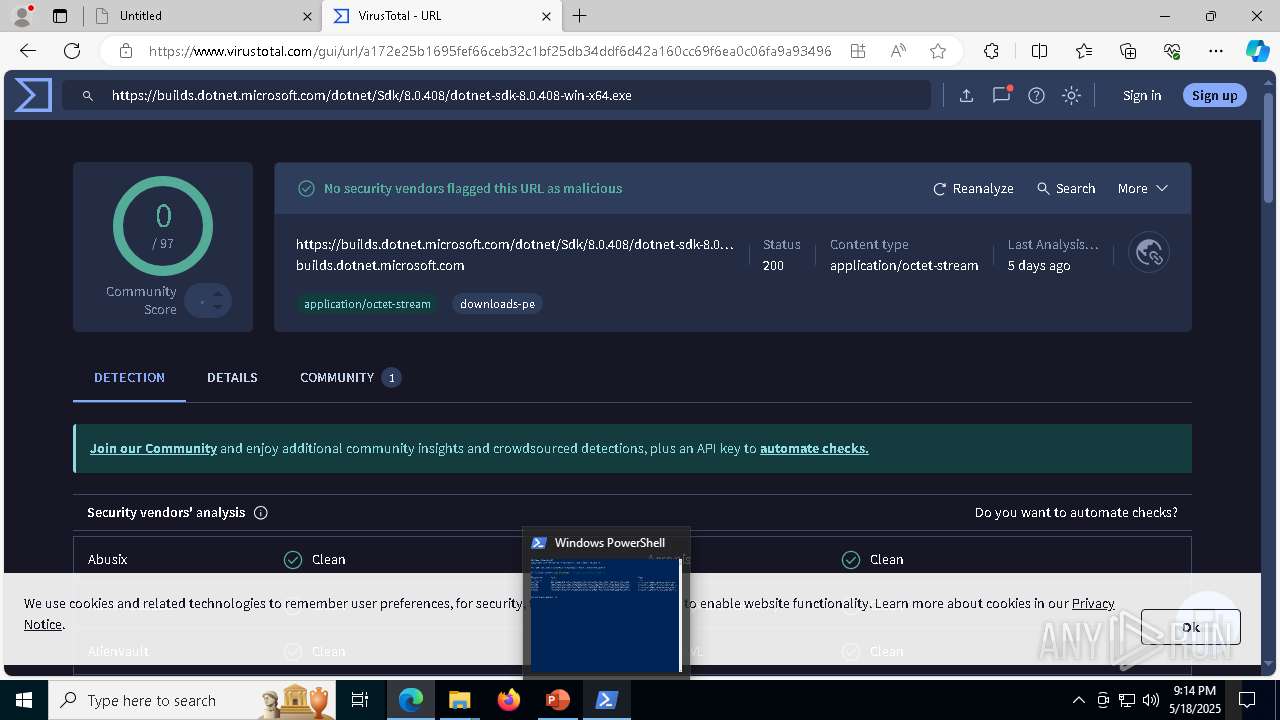This screenshot has width=1280, height=720.
Task: Click the Read aloud icon in address bar
Action: click(x=898, y=51)
